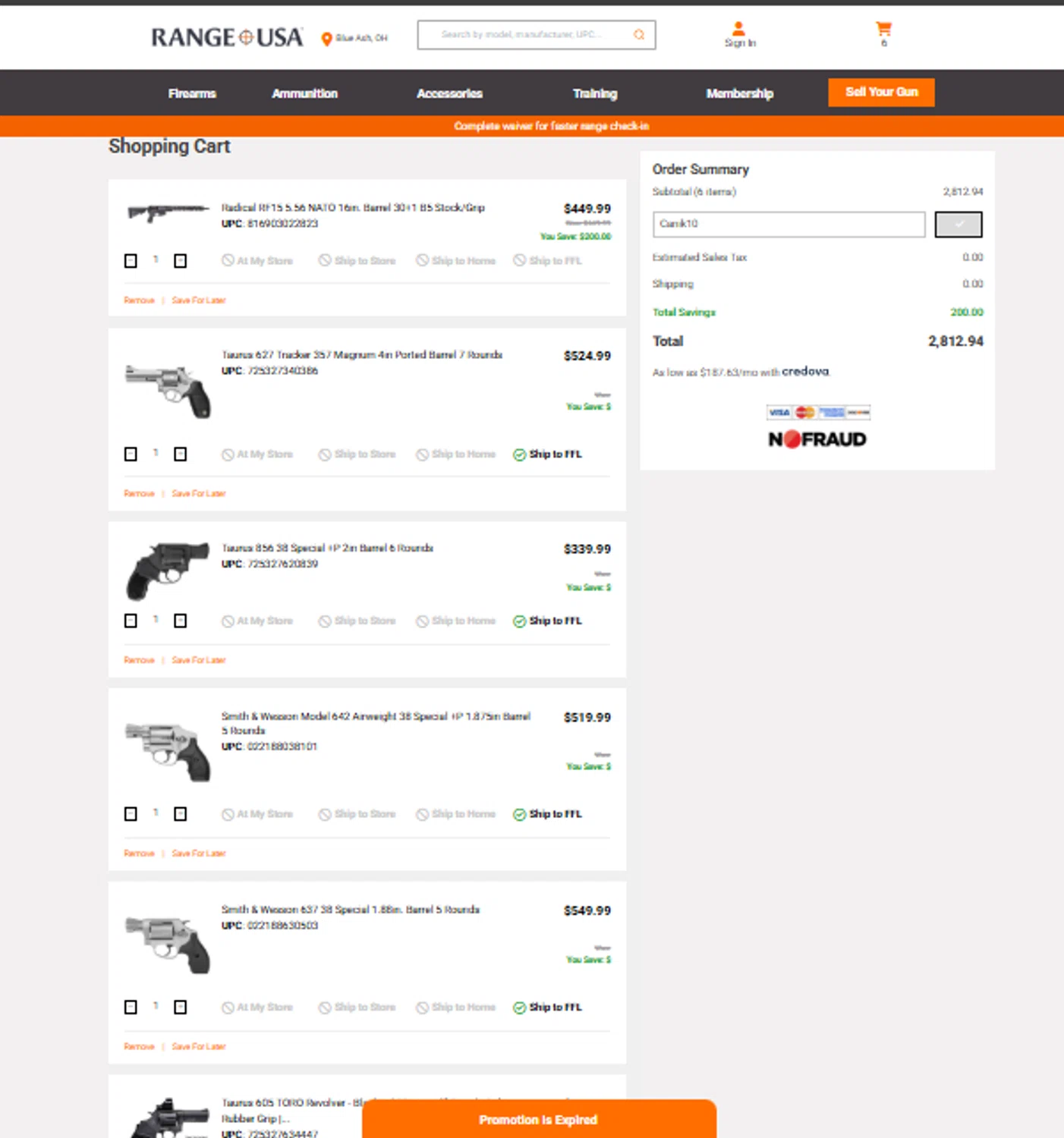Open the Taurus 856 38 Special product thumbnail
Screen dimensions: 1064x1138
click(x=168, y=571)
